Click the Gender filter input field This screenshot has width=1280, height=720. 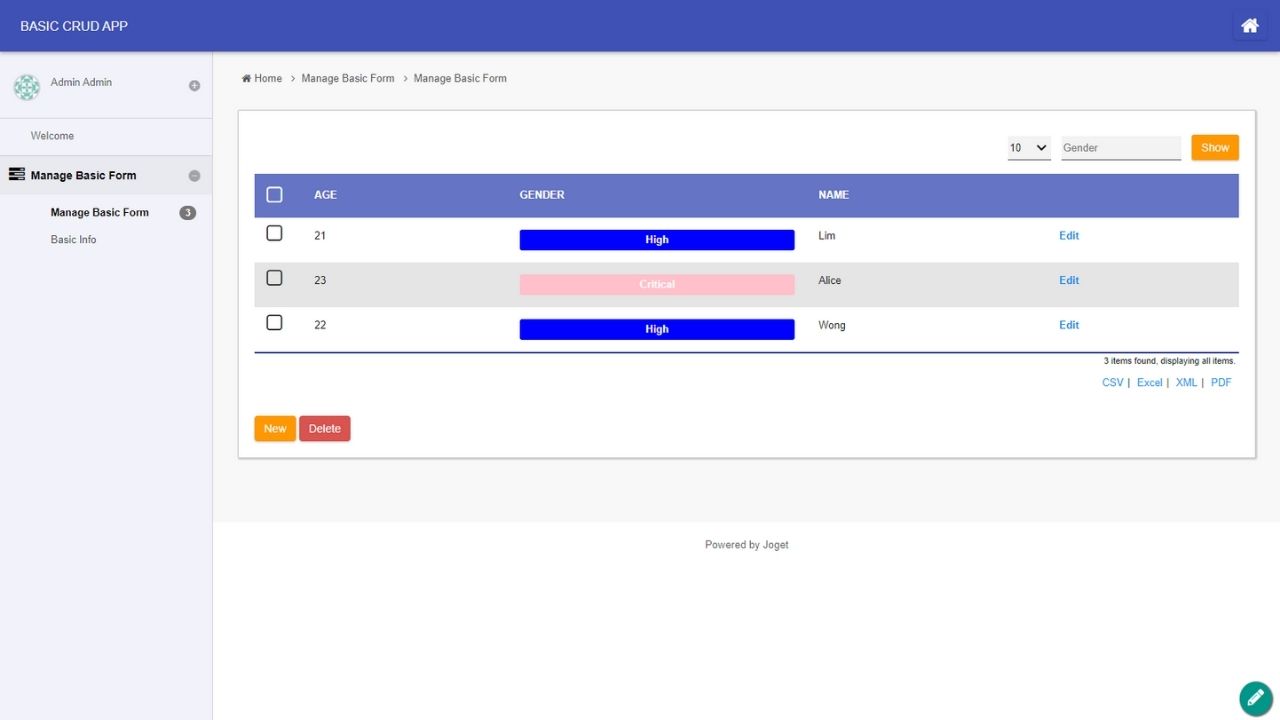tap(1120, 148)
